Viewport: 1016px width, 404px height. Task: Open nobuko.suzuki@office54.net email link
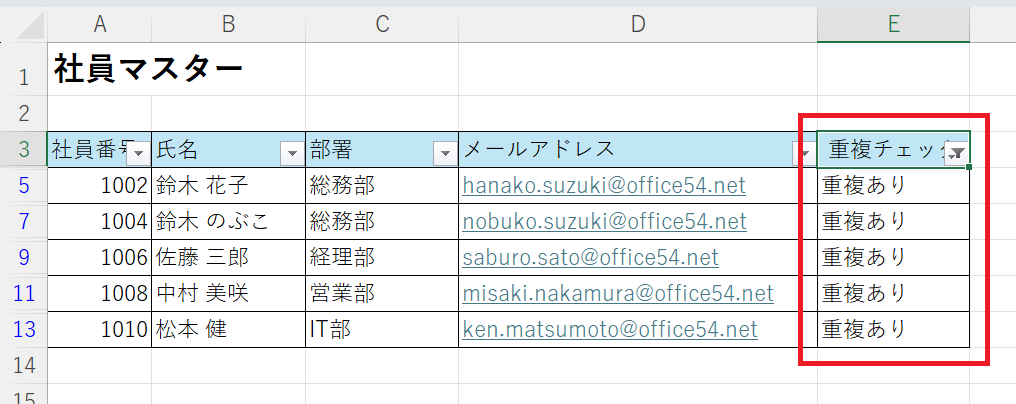click(x=605, y=222)
